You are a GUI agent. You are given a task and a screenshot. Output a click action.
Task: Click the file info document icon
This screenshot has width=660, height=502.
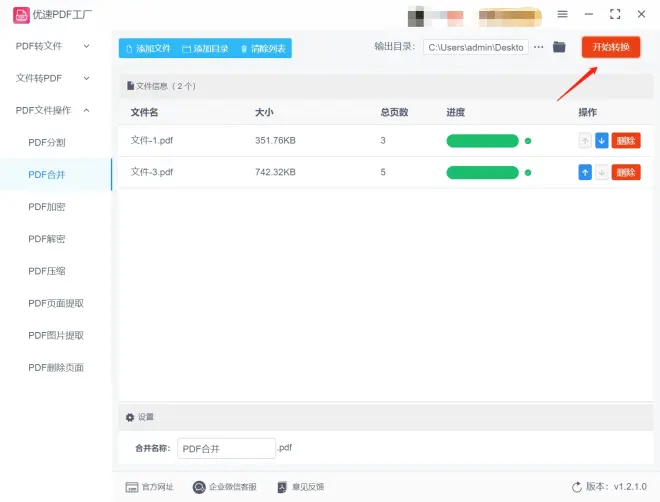(130, 86)
